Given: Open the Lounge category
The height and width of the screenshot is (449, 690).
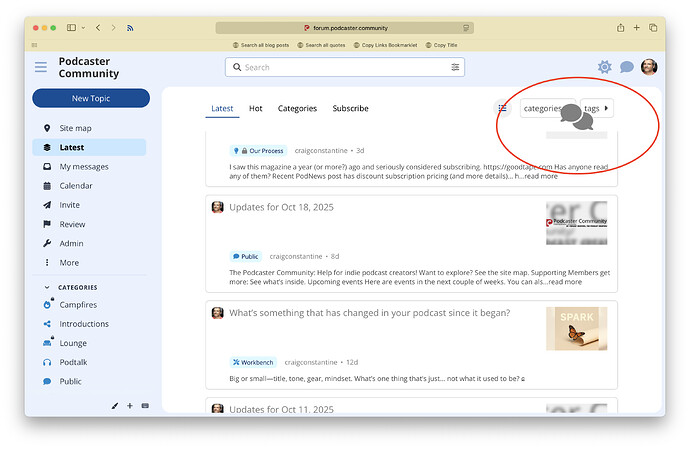Looking at the screenshot, I should 73,343.
